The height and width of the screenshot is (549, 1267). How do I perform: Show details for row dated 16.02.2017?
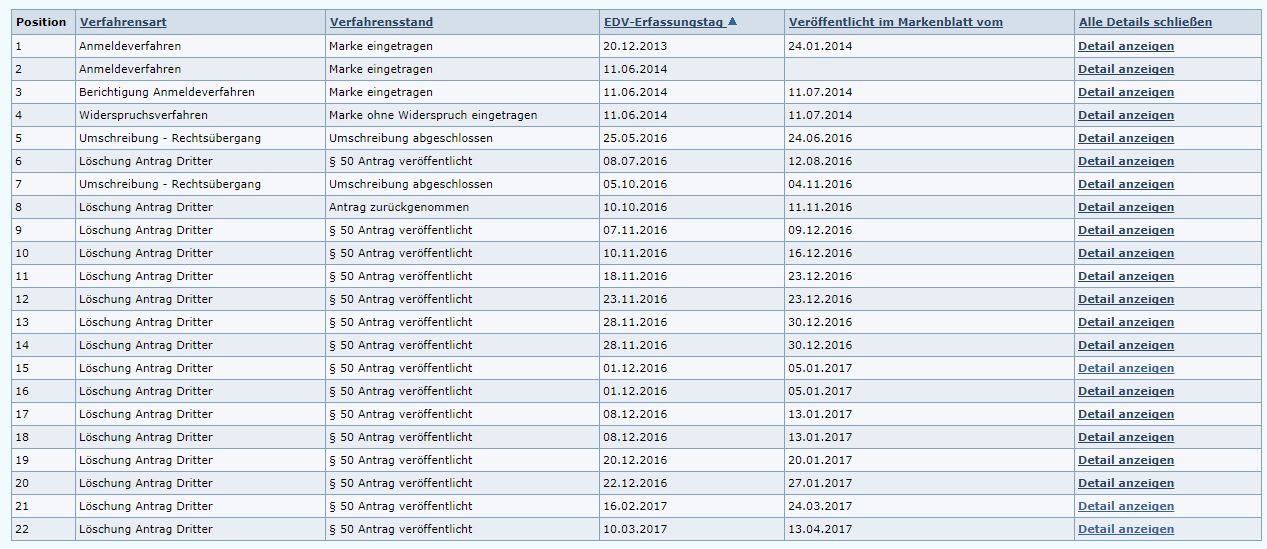point(1126,506)
